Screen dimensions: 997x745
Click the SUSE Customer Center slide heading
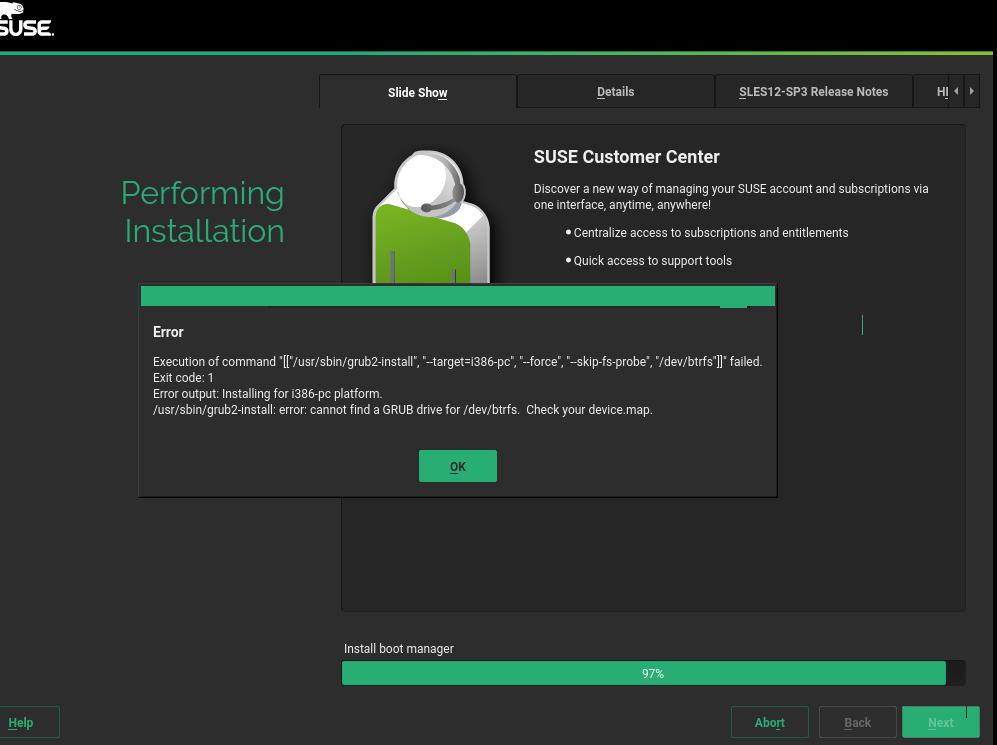[x=626, y=157]
